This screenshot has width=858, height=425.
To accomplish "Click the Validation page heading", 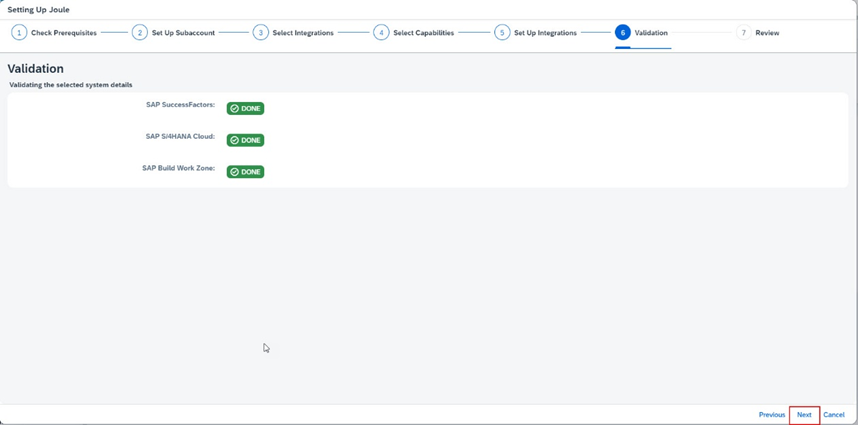I will click(x=36, y=69).
